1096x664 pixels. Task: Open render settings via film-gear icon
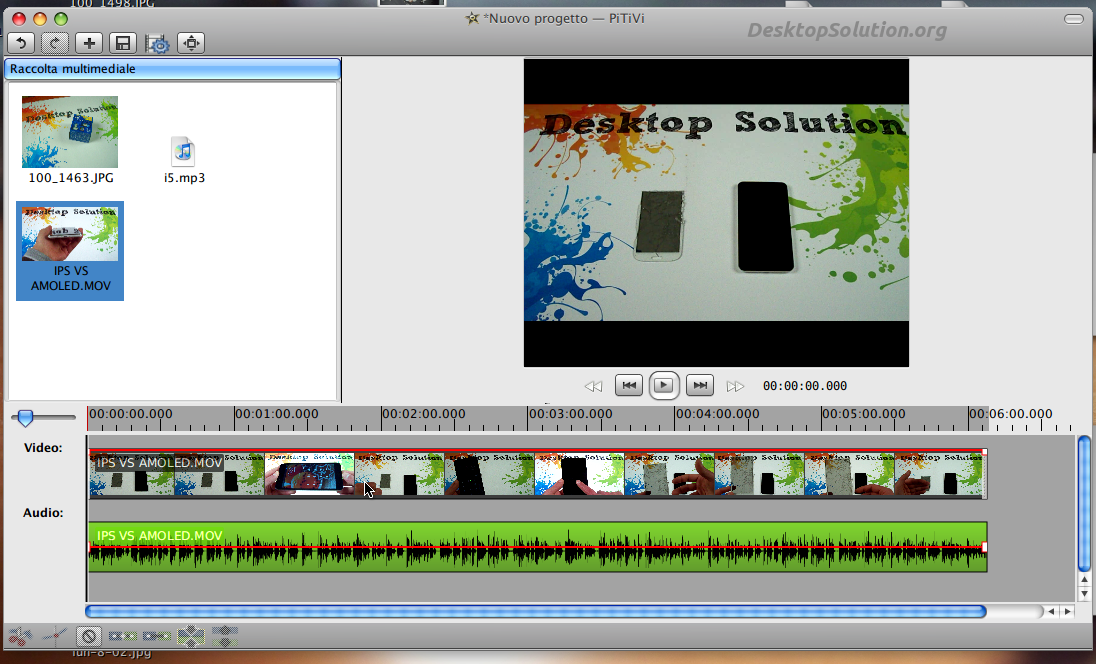coord(157,43)
